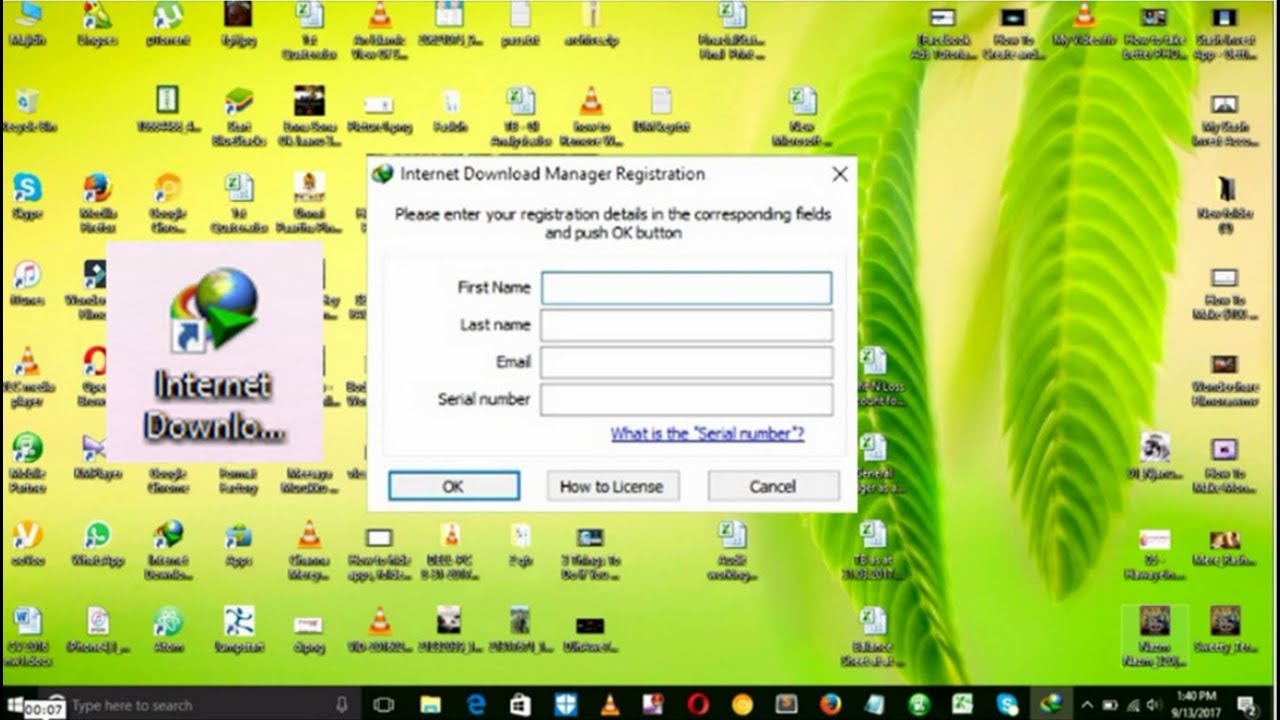Open VLC media player desktop shortcut
Viewport: 1280px width, 720px height.
click(x=27, y=375)
